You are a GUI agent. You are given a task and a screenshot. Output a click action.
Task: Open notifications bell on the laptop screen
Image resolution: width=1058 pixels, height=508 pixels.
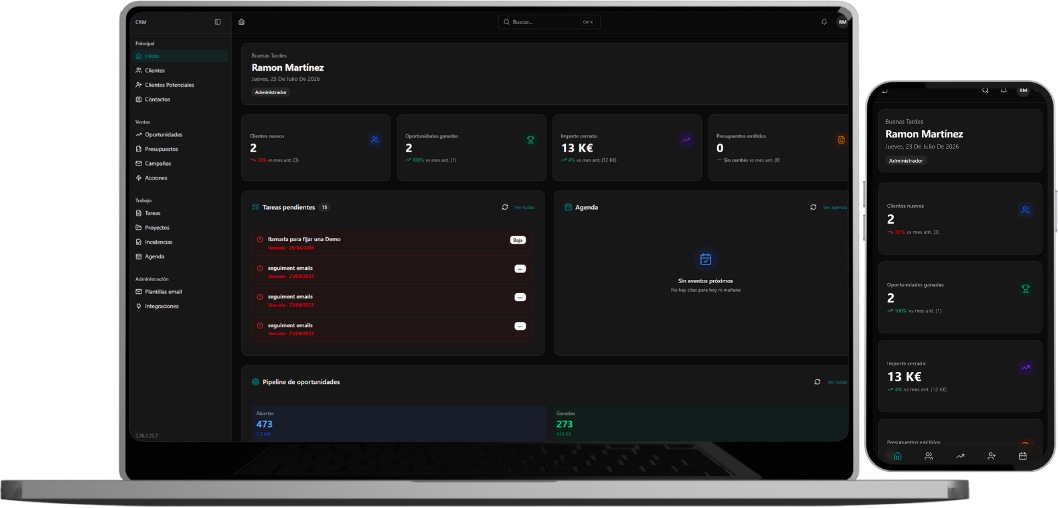tap(824, 22)
